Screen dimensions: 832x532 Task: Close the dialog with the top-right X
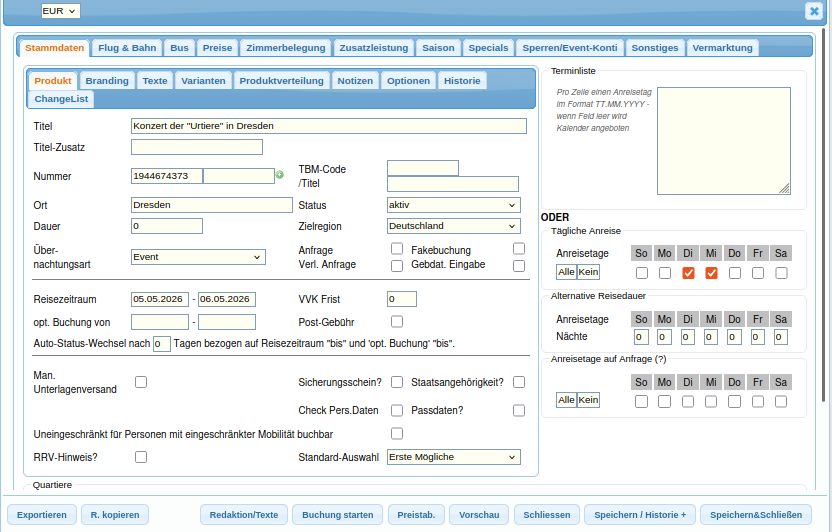(813, 11)
